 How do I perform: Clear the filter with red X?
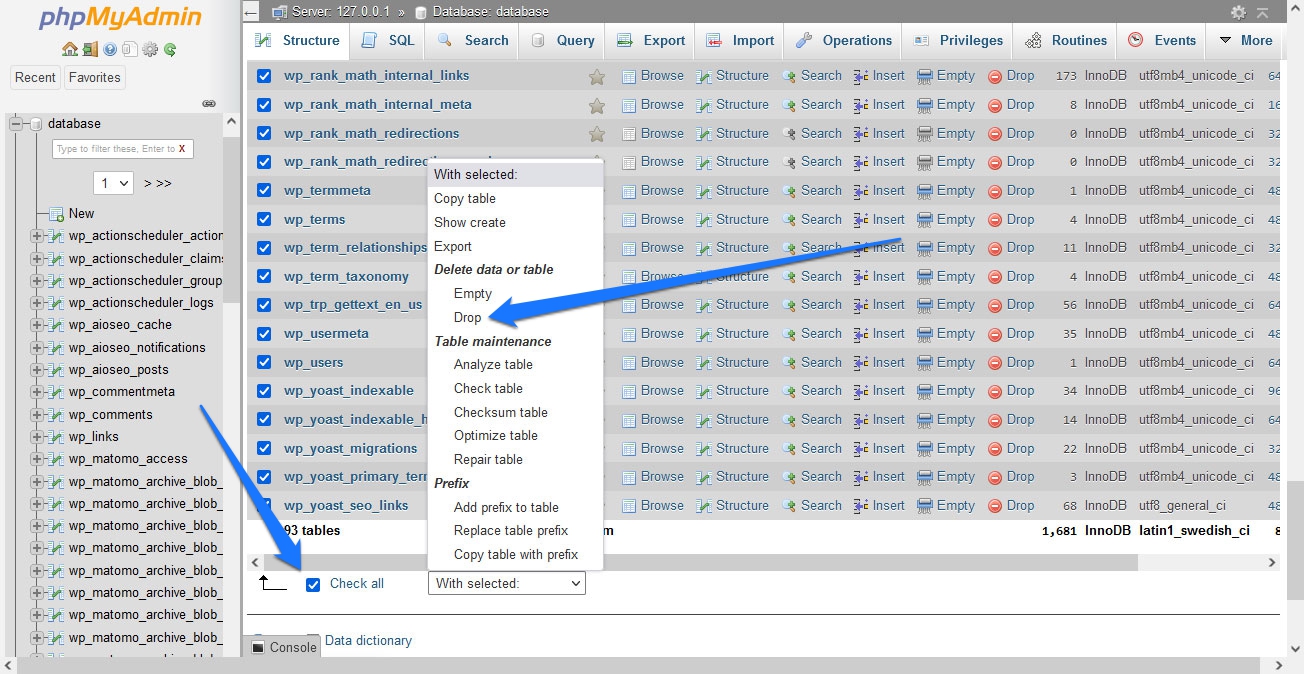click(x=182, y=149)
